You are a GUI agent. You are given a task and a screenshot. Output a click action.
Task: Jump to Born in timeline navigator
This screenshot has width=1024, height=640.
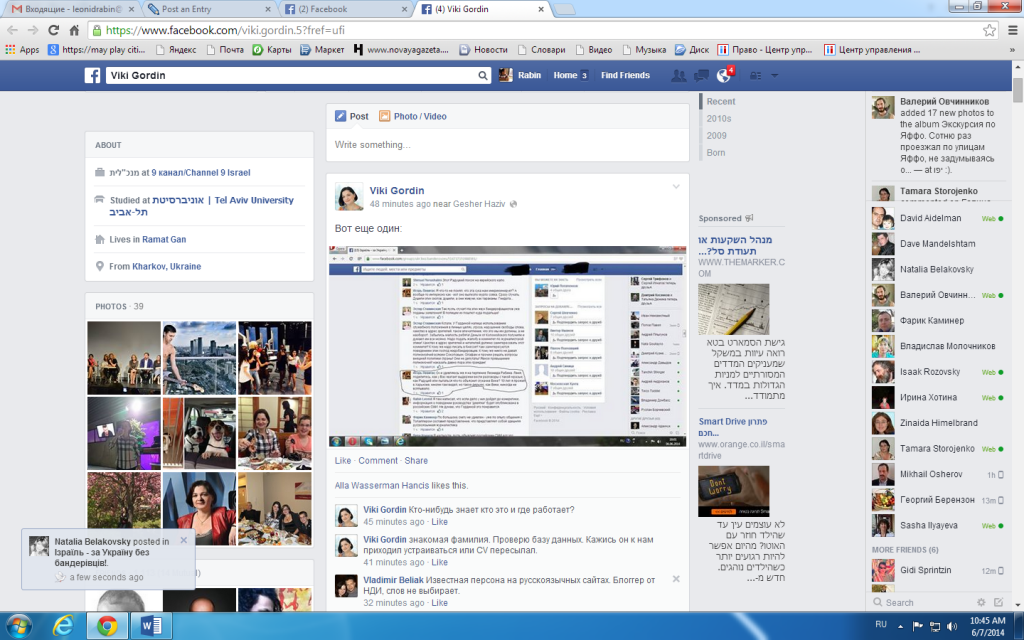[x=716, y=152]
